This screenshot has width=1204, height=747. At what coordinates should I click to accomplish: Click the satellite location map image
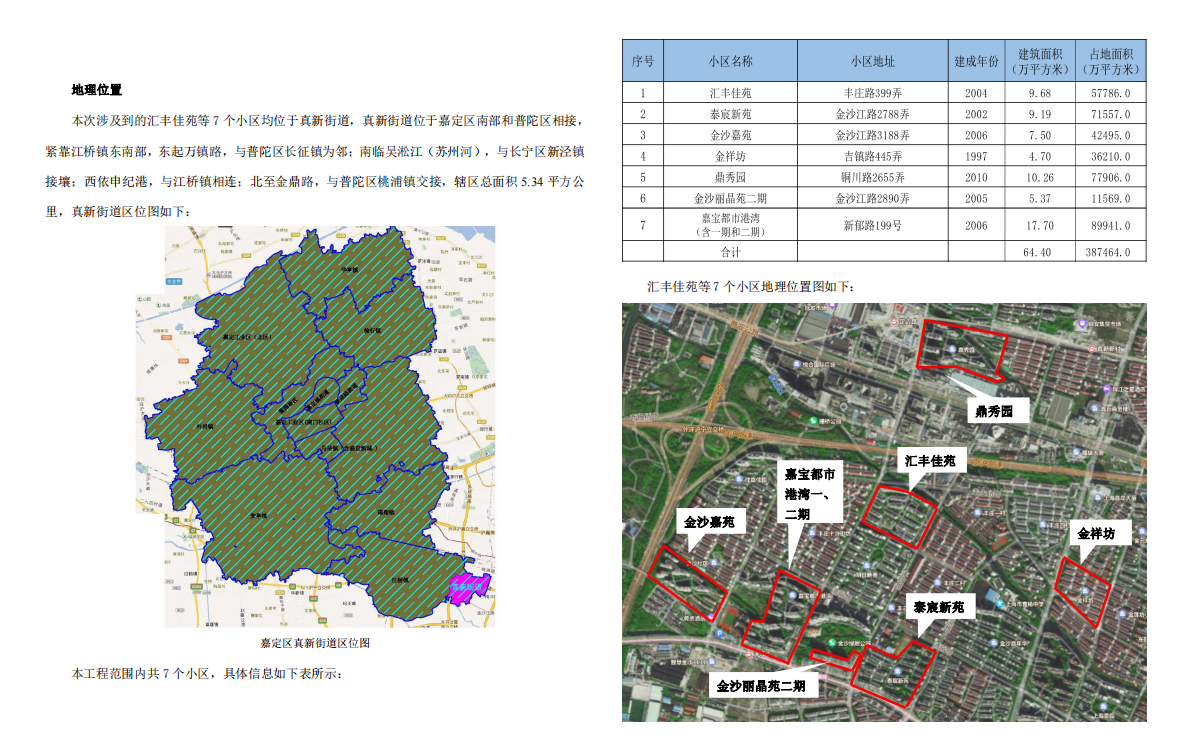point(884,512)
